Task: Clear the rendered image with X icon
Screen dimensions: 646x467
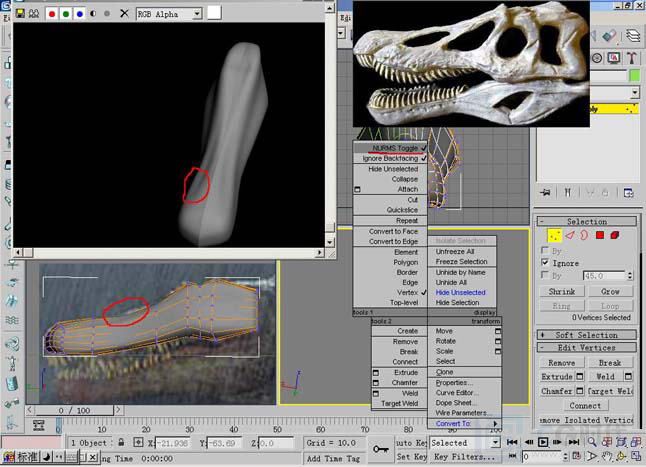Action: click(124, 14)
